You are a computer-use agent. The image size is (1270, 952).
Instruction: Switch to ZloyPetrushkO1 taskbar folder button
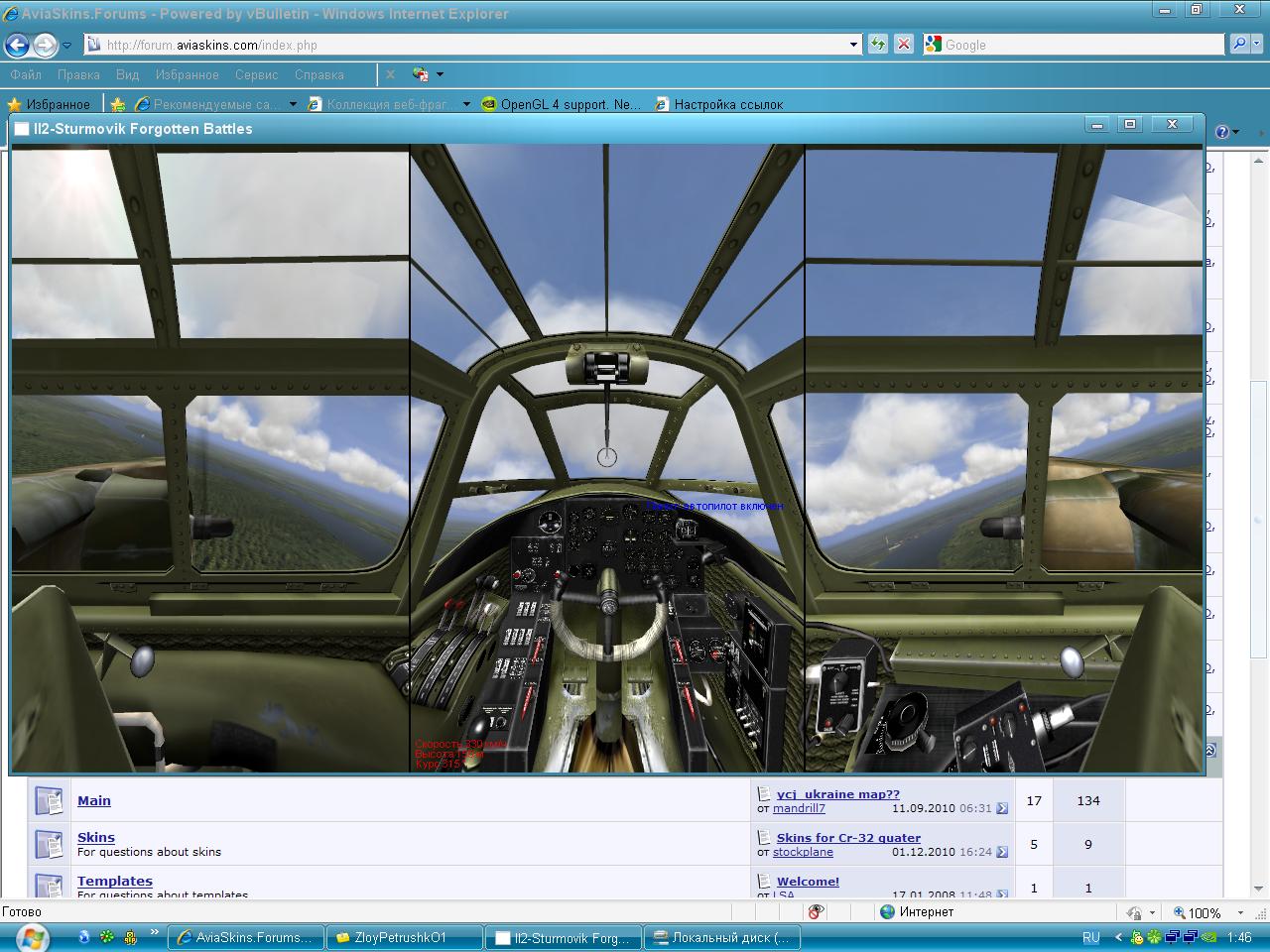[404, 937]
